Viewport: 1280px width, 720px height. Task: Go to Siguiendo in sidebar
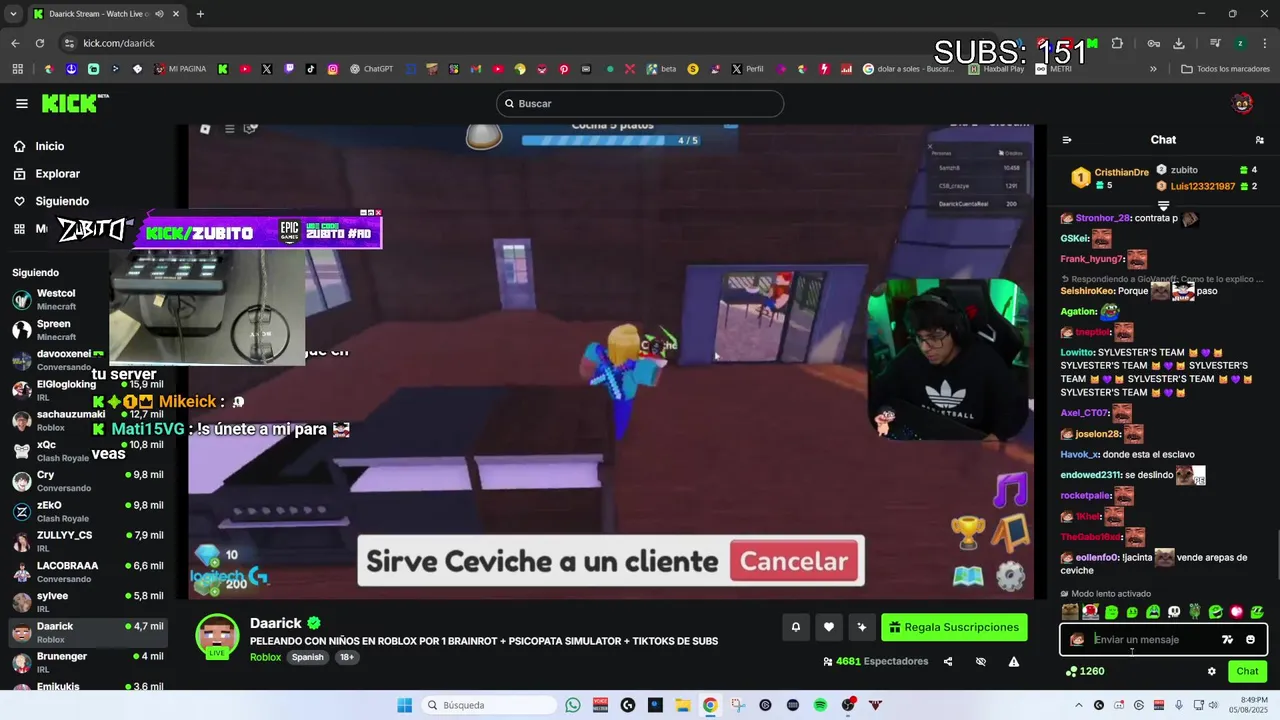pos(62,201)
